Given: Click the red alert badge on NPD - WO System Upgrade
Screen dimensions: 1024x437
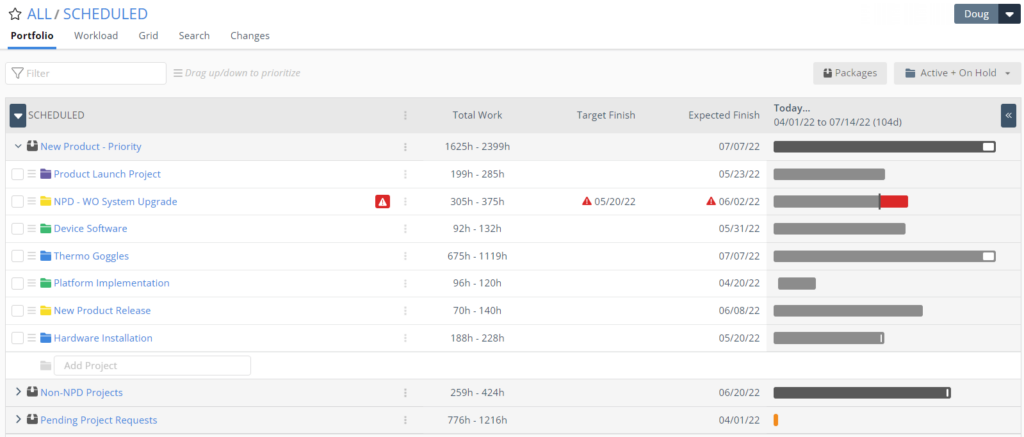Looking at the screenshot, I should pos(383,202).
